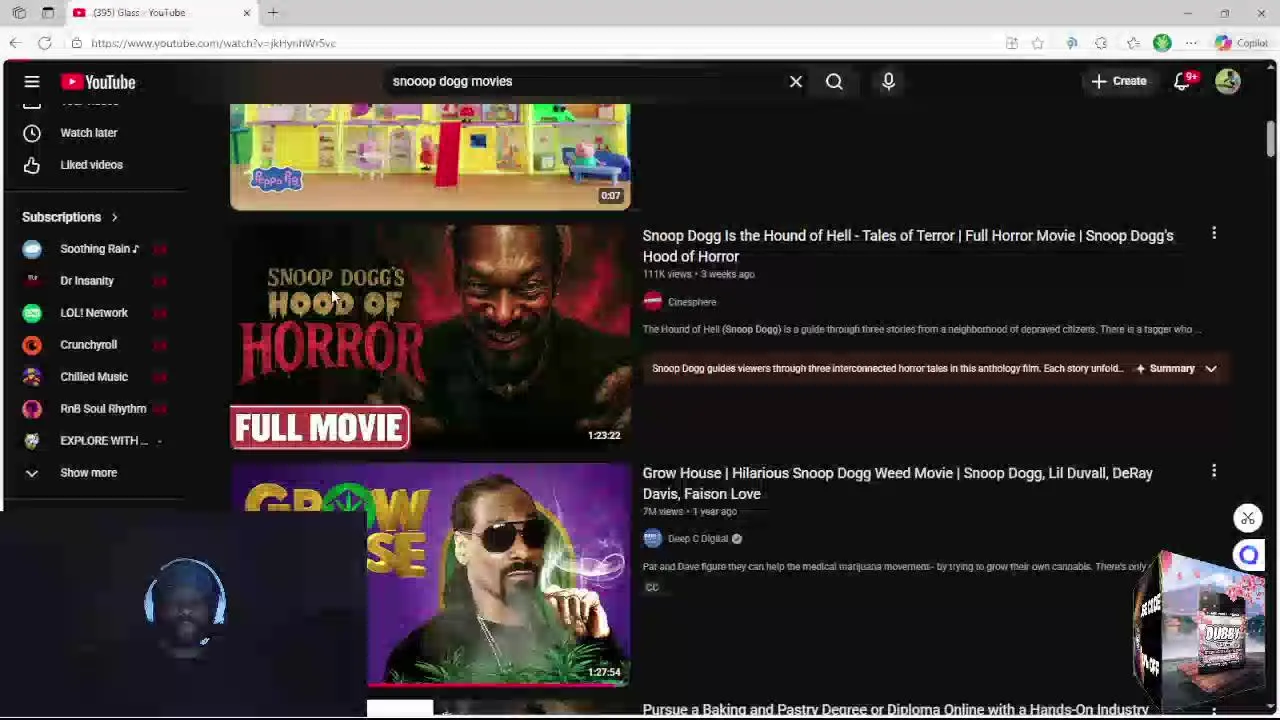The image size is (1280, 720).
Task: Open account avatar menu
Action: (1228, 82)
